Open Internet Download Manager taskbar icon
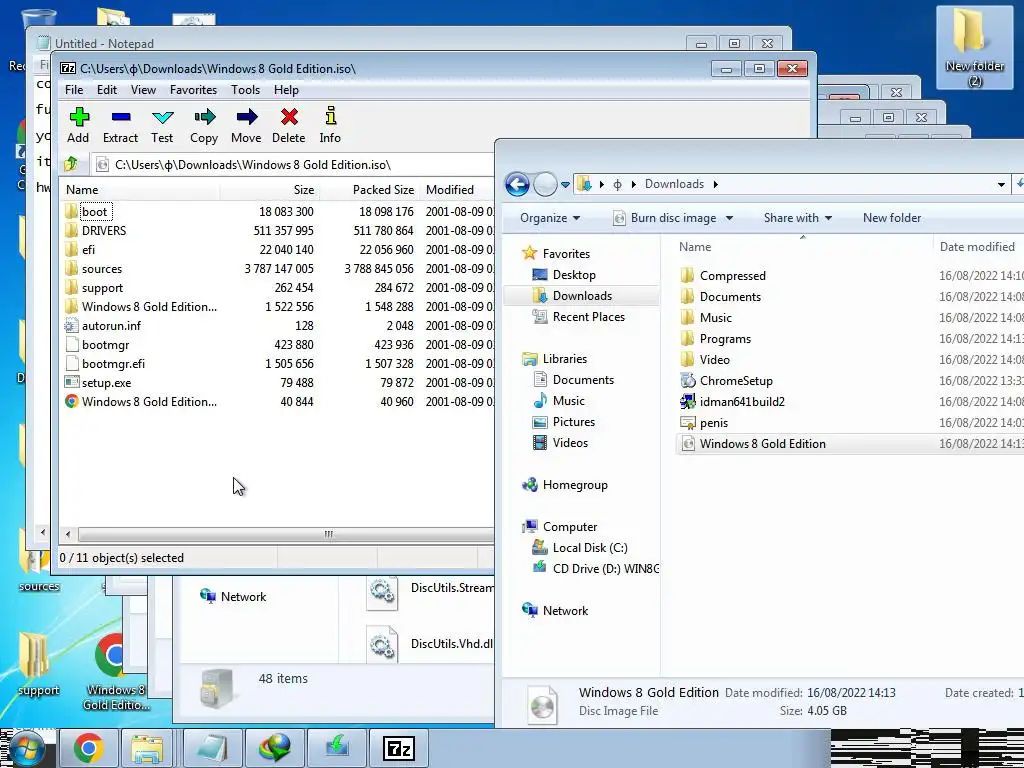 pyautogui.click(x=274, y=748)
